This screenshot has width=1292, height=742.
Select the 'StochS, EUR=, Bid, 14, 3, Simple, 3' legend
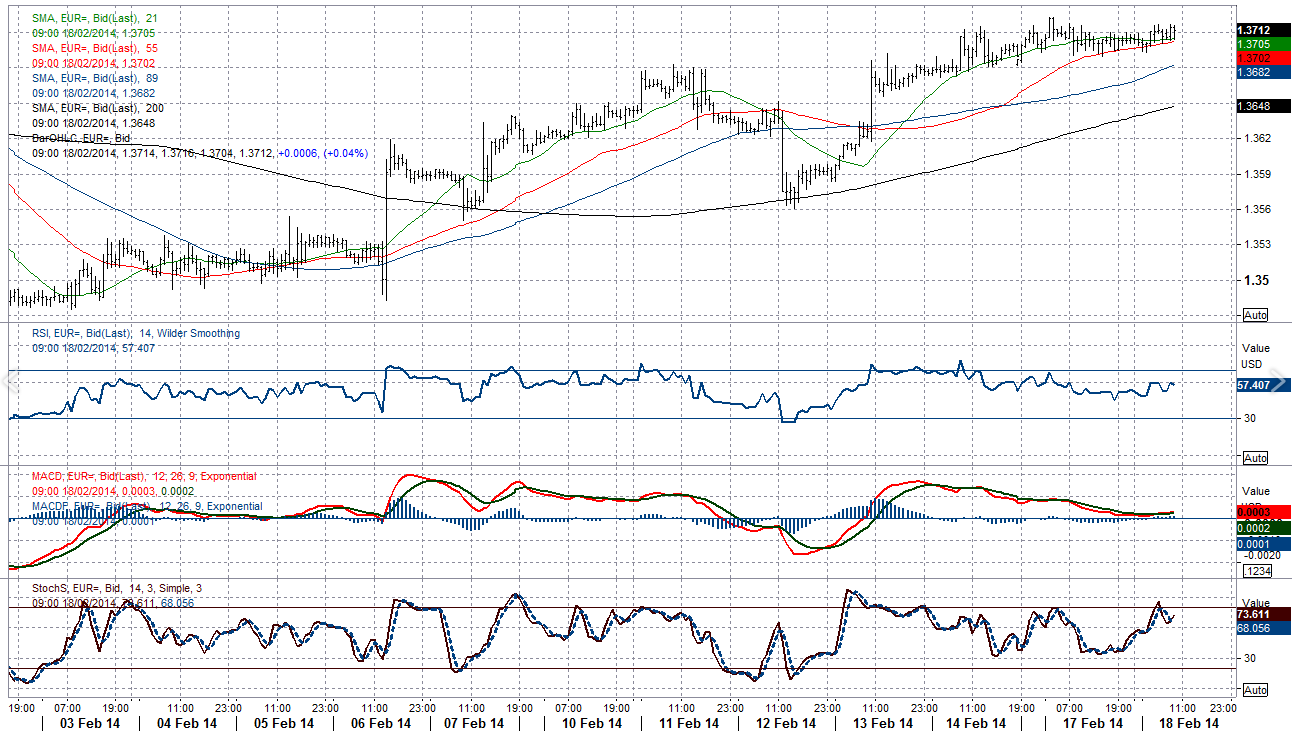coord(116,588)
